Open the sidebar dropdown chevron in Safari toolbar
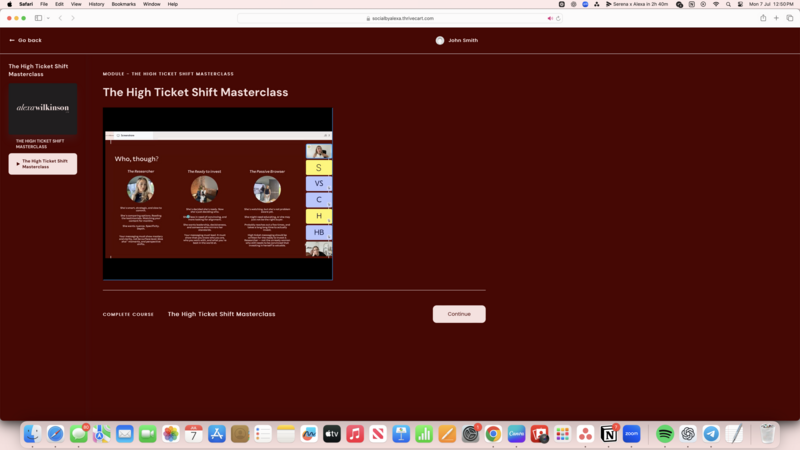This screenshot has width=800, height=450. (x=48, y=18)
